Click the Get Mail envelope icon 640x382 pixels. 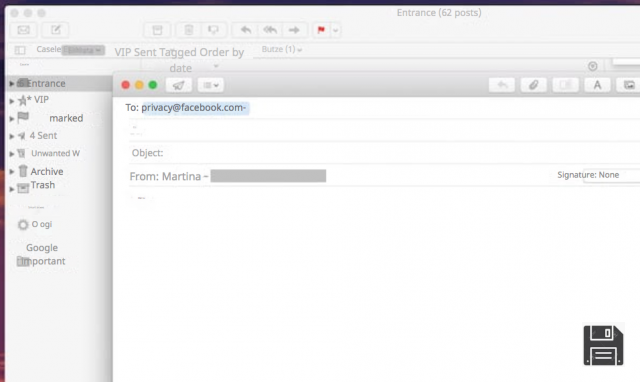[x=23, y=30]
